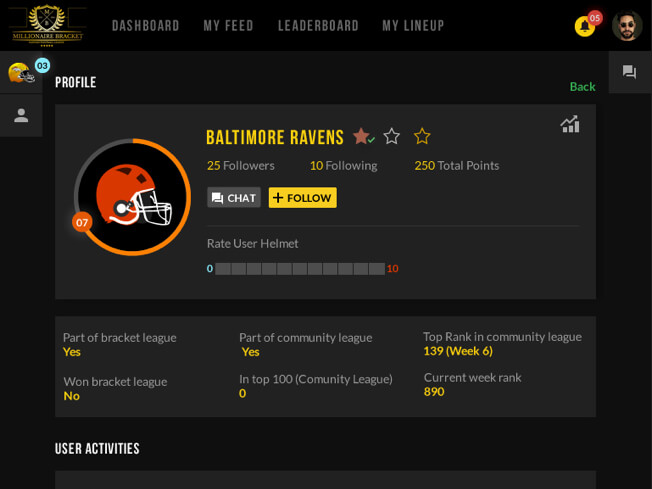
Task: Click the 07 level badge
Action: pyautogui.click(x=82, y=222)
